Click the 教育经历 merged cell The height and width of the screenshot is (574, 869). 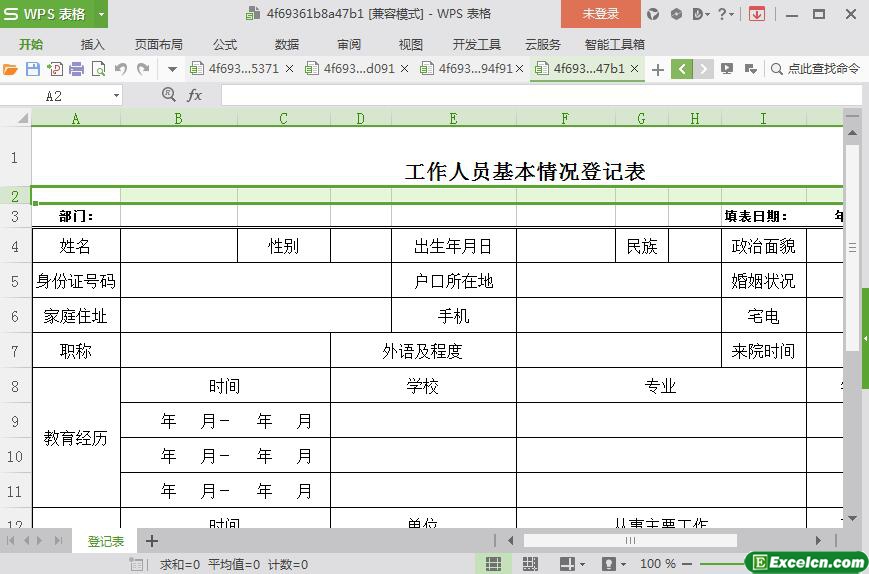tap(76, 438)
